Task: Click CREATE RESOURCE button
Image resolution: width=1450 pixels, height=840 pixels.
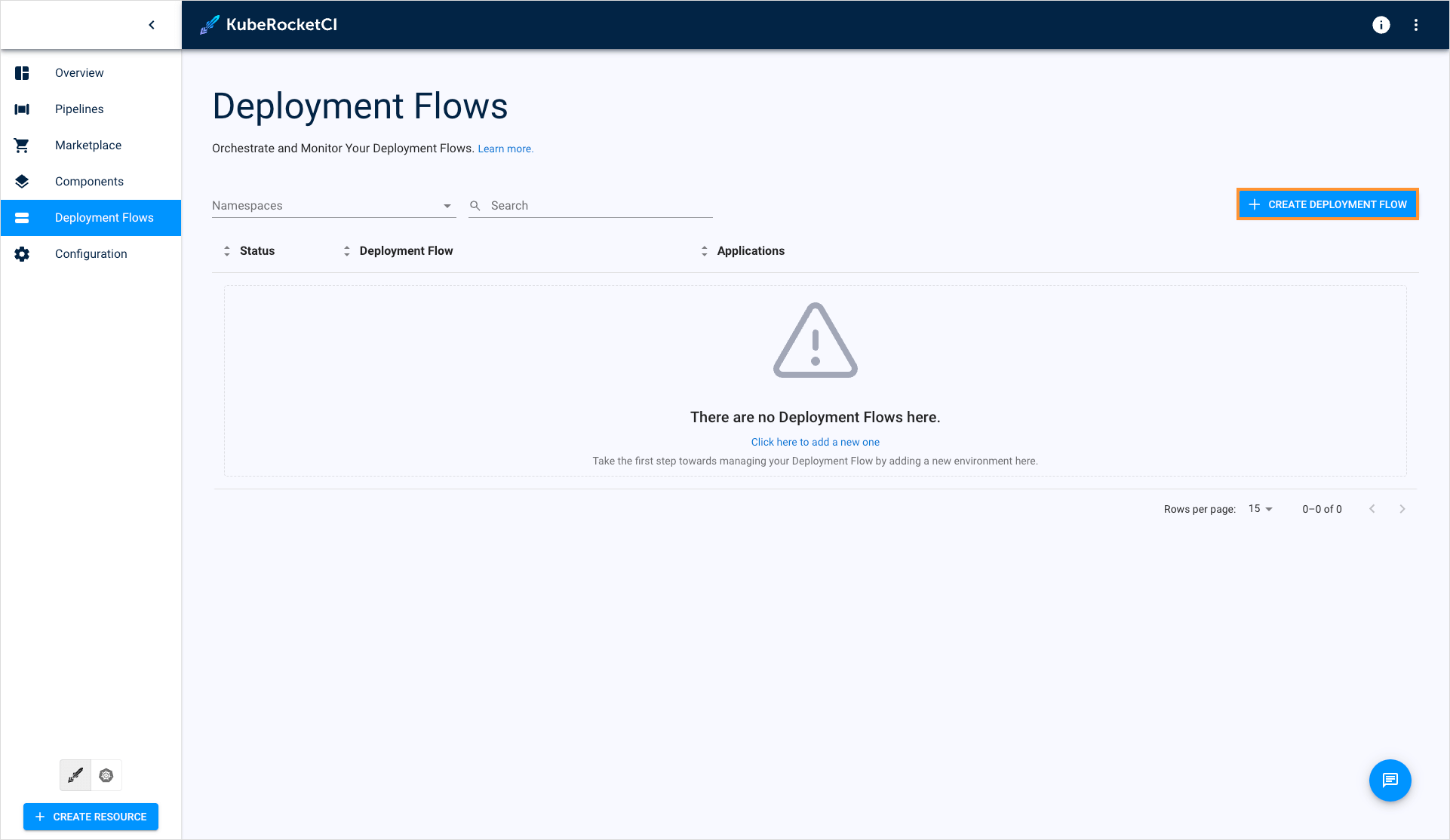Action: click(91, 816)
